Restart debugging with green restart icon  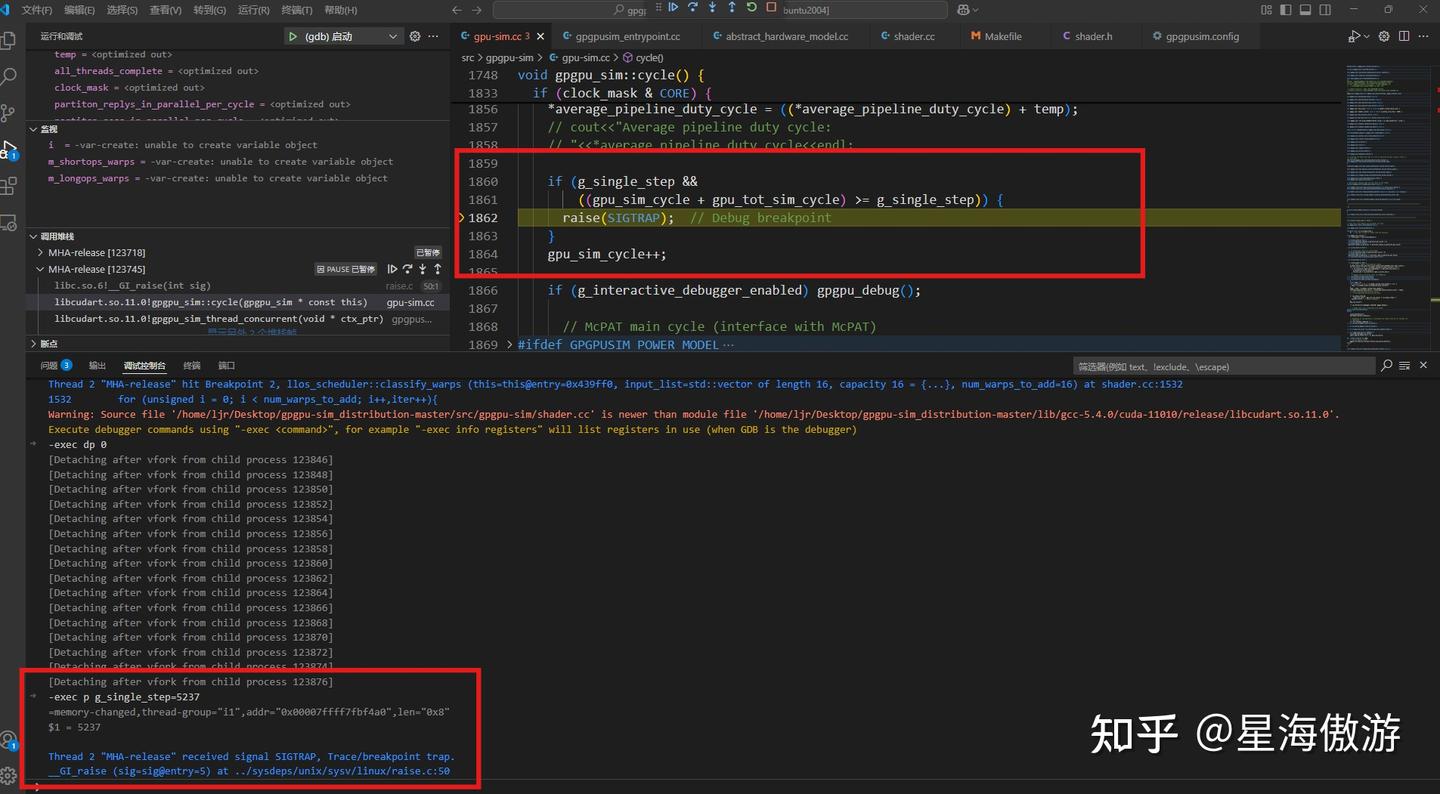(751, 8)
